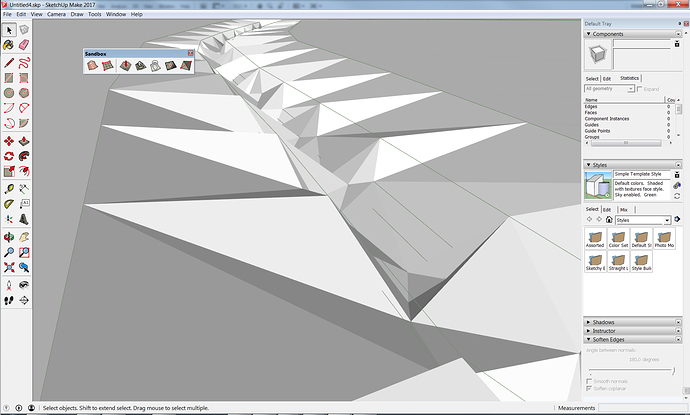Choose the Freehand squiggle tool
The height and width of the screenshot is (415, 690).
pos(24,62)
